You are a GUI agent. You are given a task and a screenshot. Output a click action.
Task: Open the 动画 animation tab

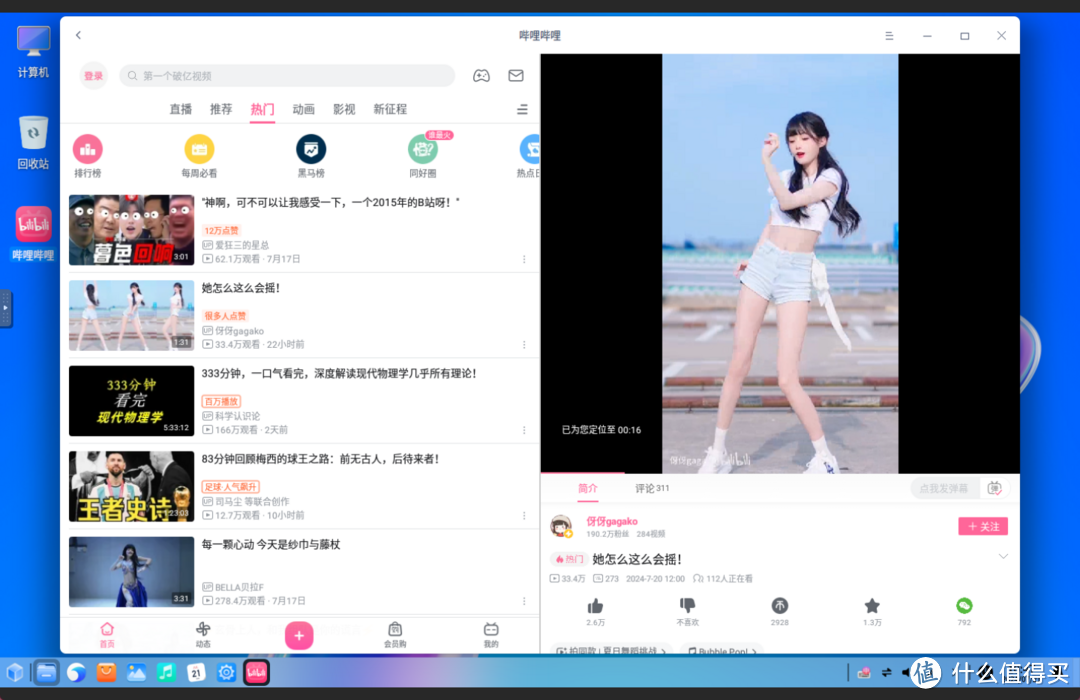[303, 110]
